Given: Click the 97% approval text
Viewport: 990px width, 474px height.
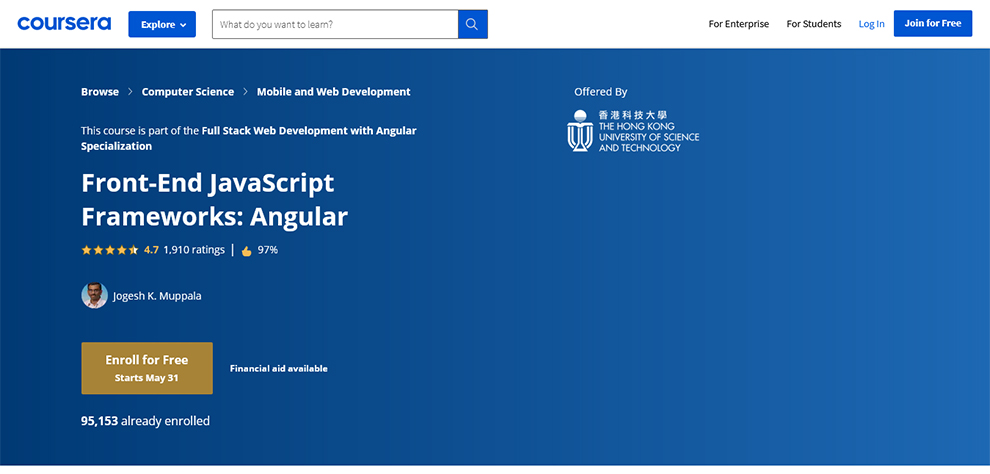Looking at the screenshot, I should (x=268, y=250).
